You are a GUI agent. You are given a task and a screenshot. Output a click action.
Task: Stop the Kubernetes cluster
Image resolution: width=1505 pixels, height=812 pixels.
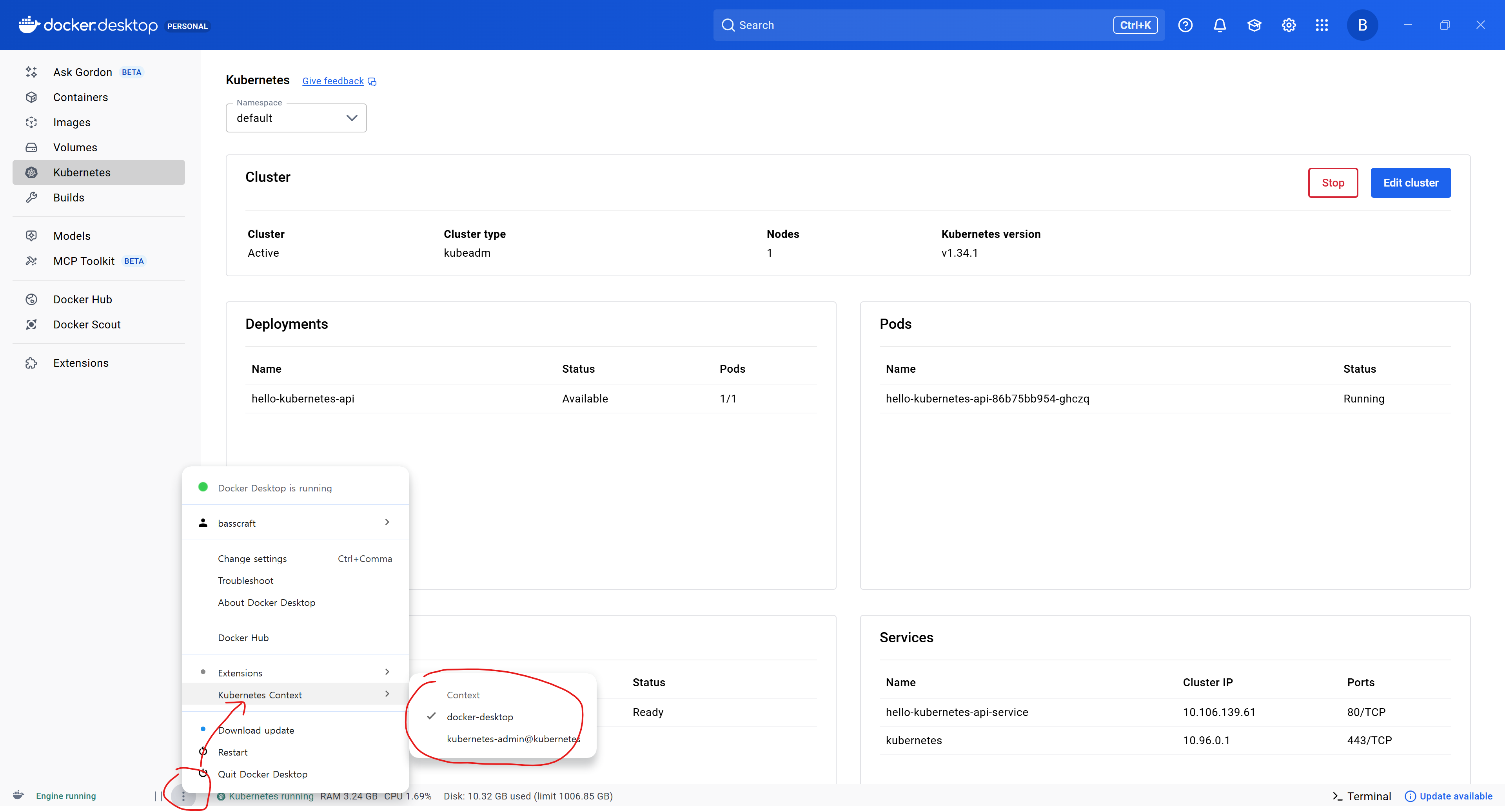(x=1332, y=183)
